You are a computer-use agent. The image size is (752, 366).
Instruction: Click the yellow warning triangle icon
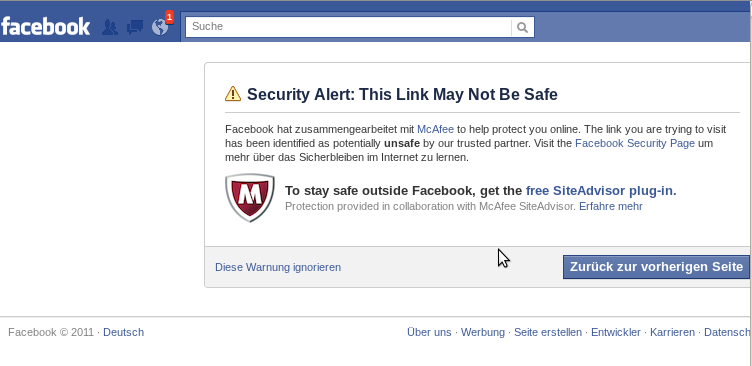[x=233, y=94]
